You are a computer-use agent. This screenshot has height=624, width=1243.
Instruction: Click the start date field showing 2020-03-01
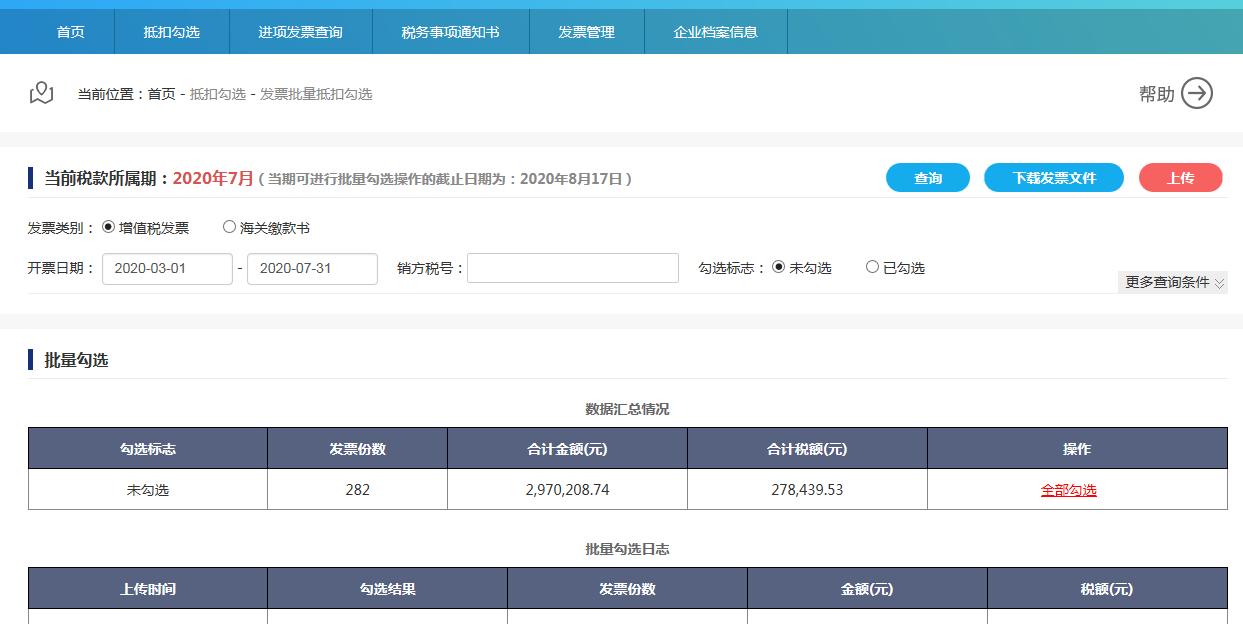tap(167, 267)
